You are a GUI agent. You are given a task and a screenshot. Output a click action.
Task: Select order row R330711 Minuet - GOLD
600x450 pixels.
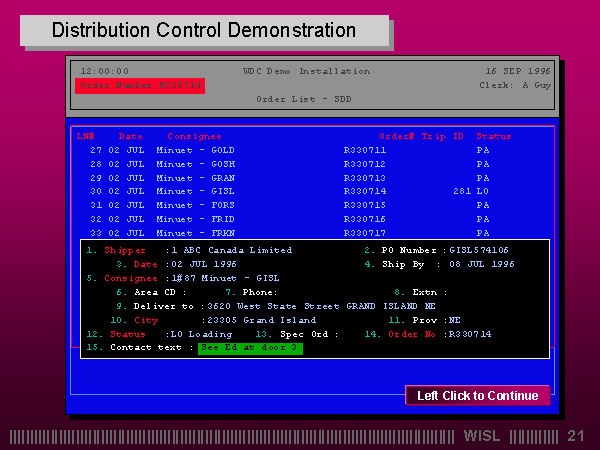pyautogui.click(x=290, y=150)
